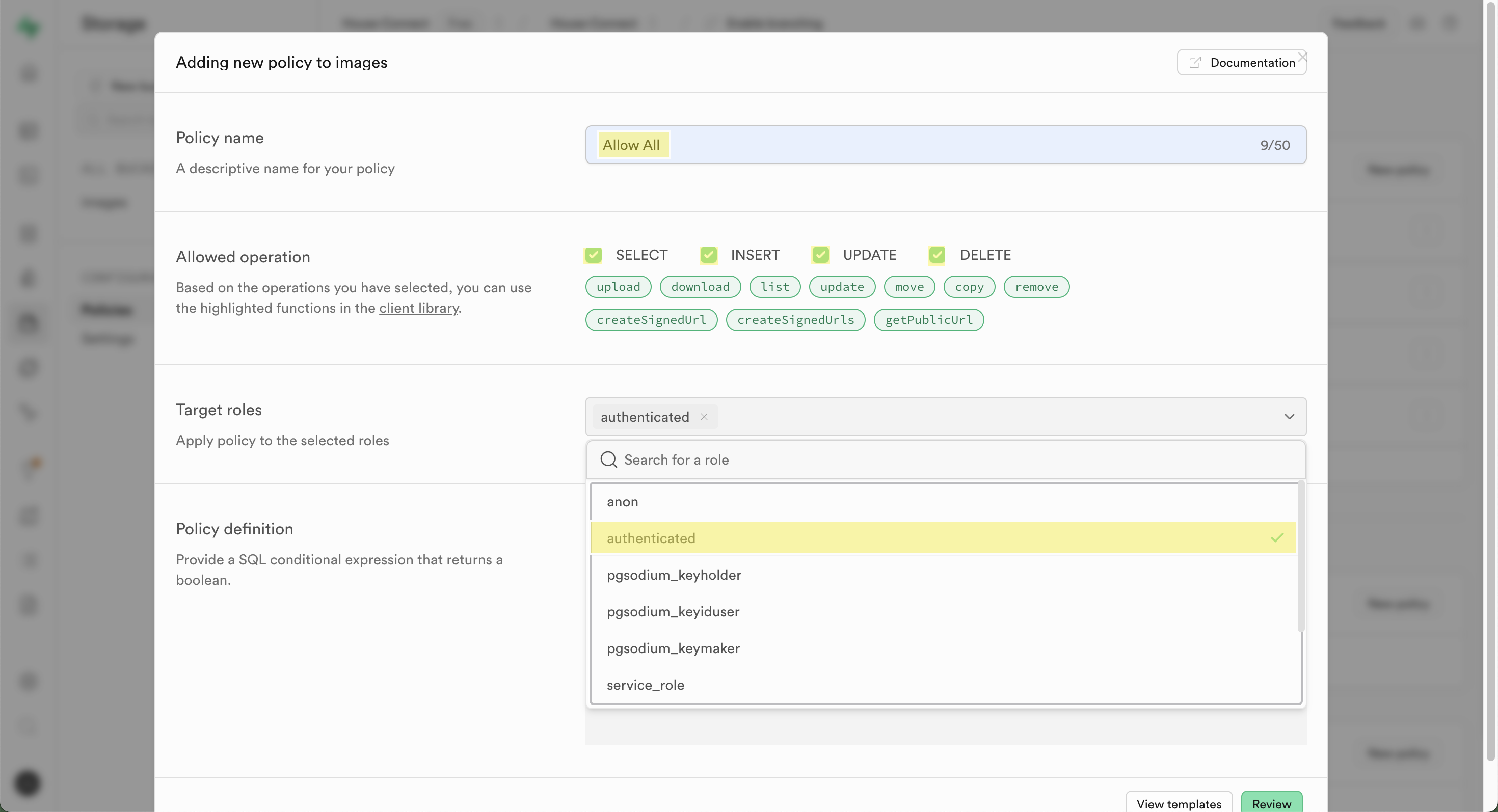Open the client library link
This screenshot has height=812, width=1498.
419,308
